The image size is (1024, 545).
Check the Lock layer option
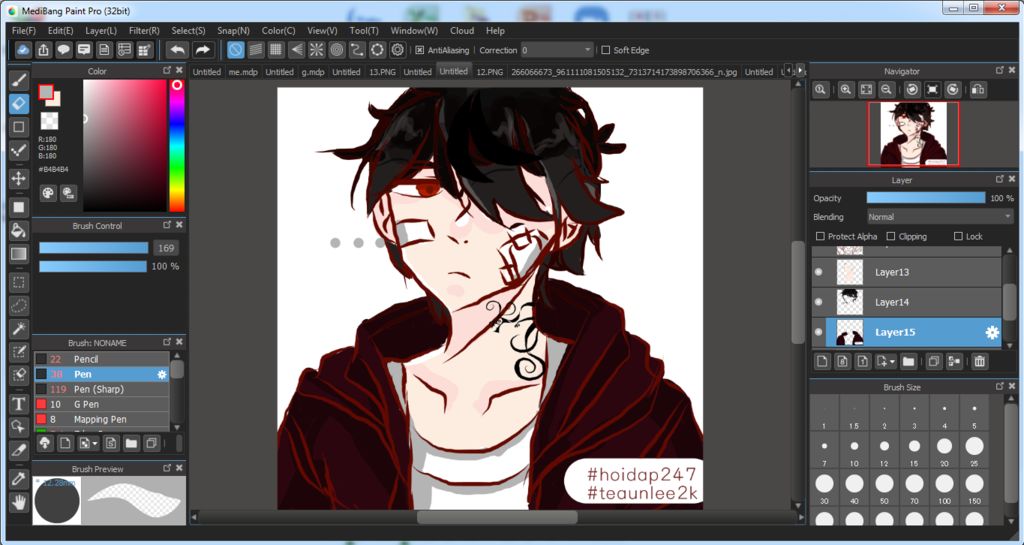[959, 236]
